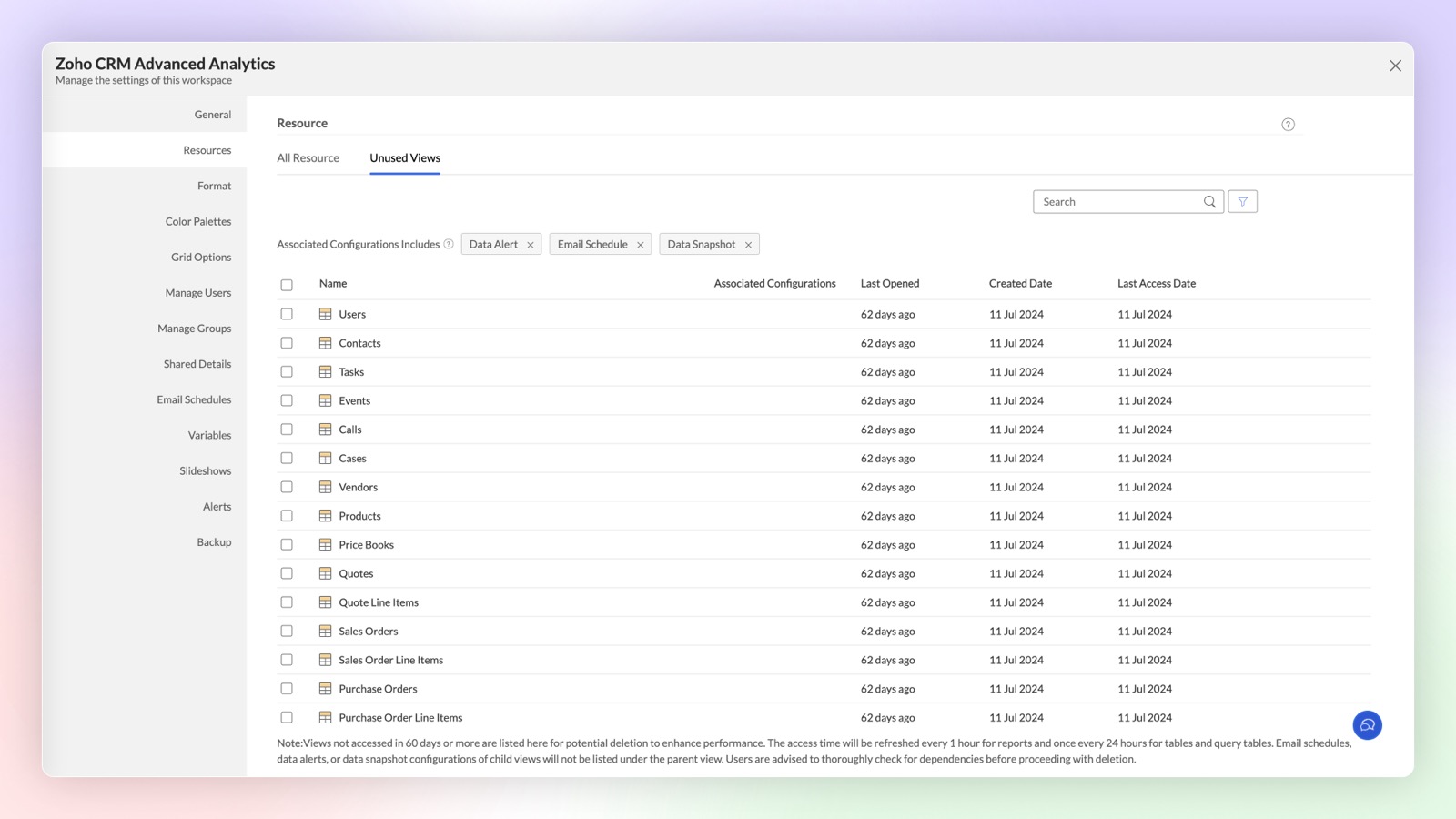
Task: Sort by the Created Date column header
Action: click(x=1020, y=284)
